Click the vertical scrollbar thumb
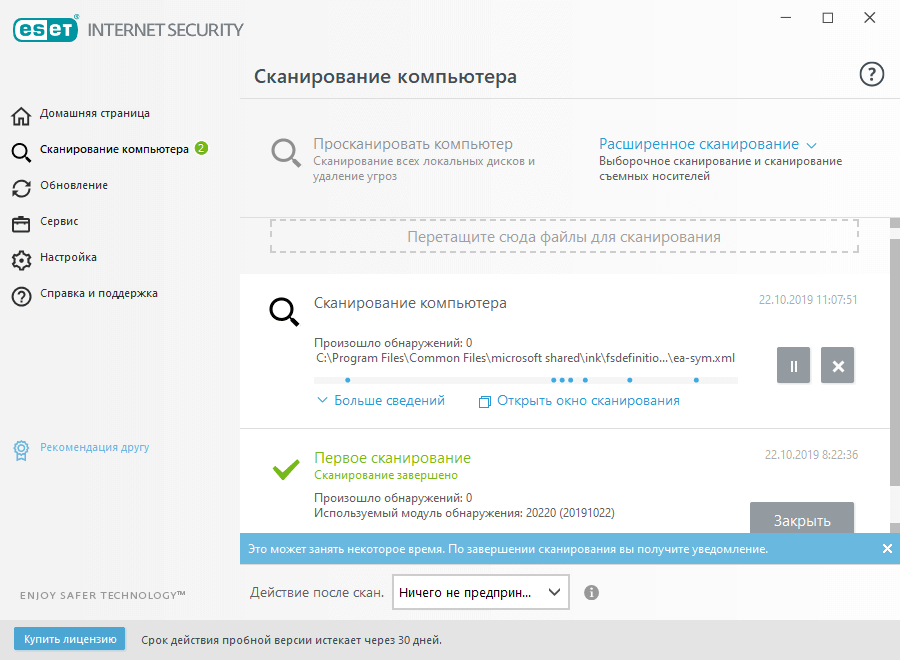 click(x=894, y=363)
